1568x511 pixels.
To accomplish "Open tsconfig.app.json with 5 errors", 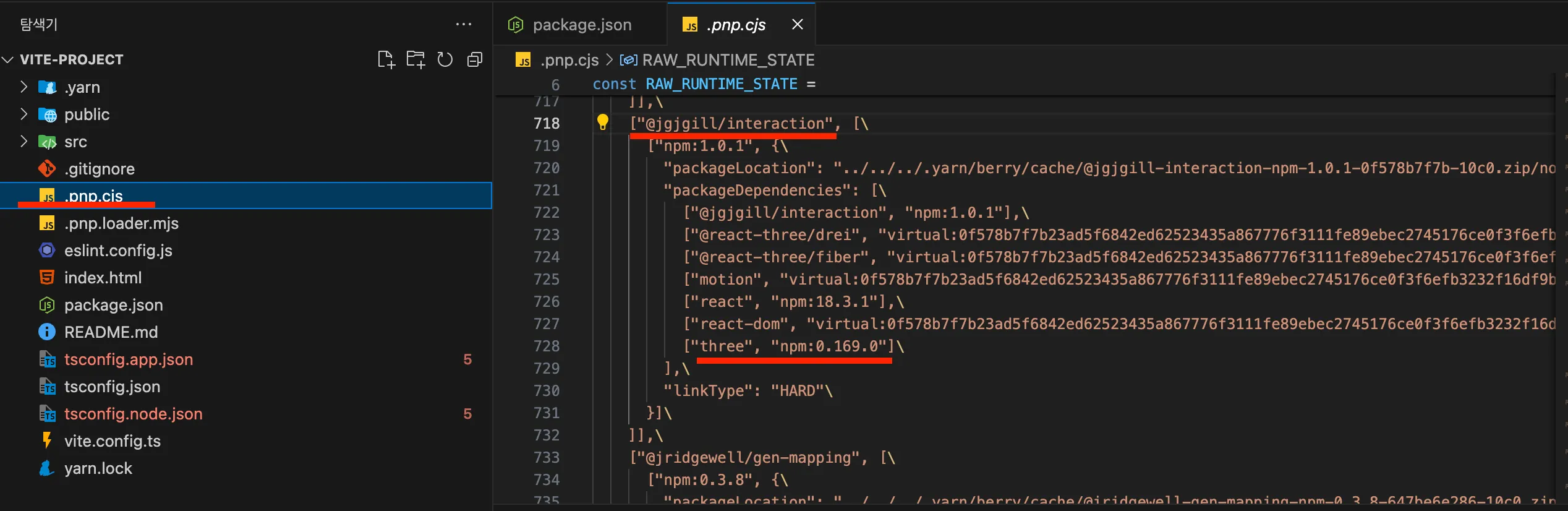I will pos(128,359).
